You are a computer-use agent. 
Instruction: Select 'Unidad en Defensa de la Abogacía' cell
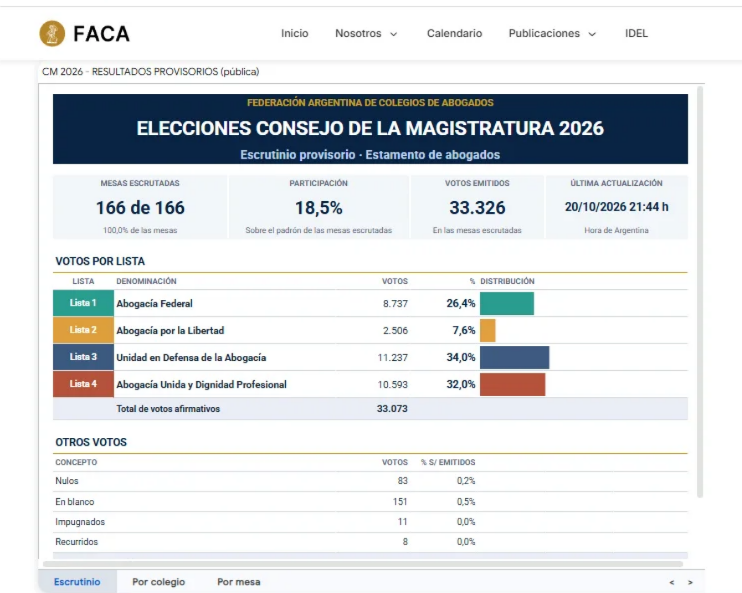click(x=191, y=357)
